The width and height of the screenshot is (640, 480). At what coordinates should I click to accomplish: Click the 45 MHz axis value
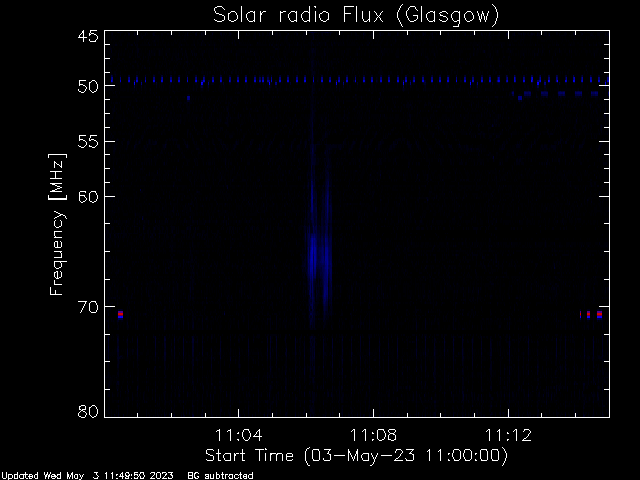tap(88, 36)
